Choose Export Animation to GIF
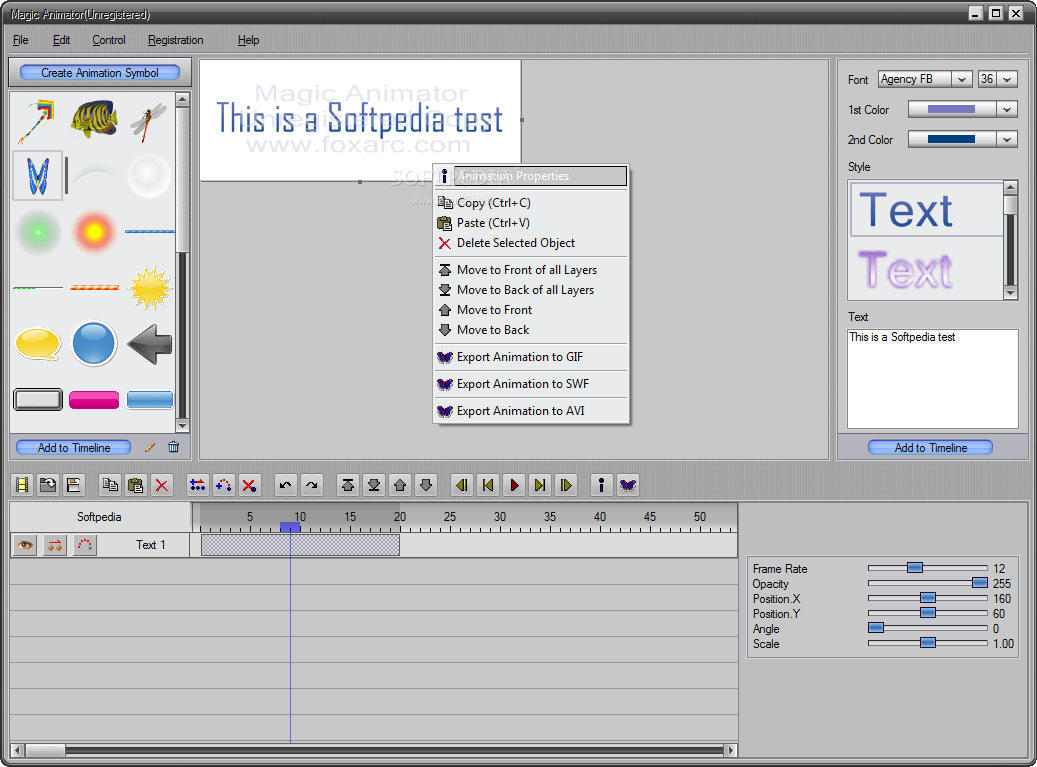This screenshot has width=1037, height=767. pyautogui.click(x=531, y=357)
